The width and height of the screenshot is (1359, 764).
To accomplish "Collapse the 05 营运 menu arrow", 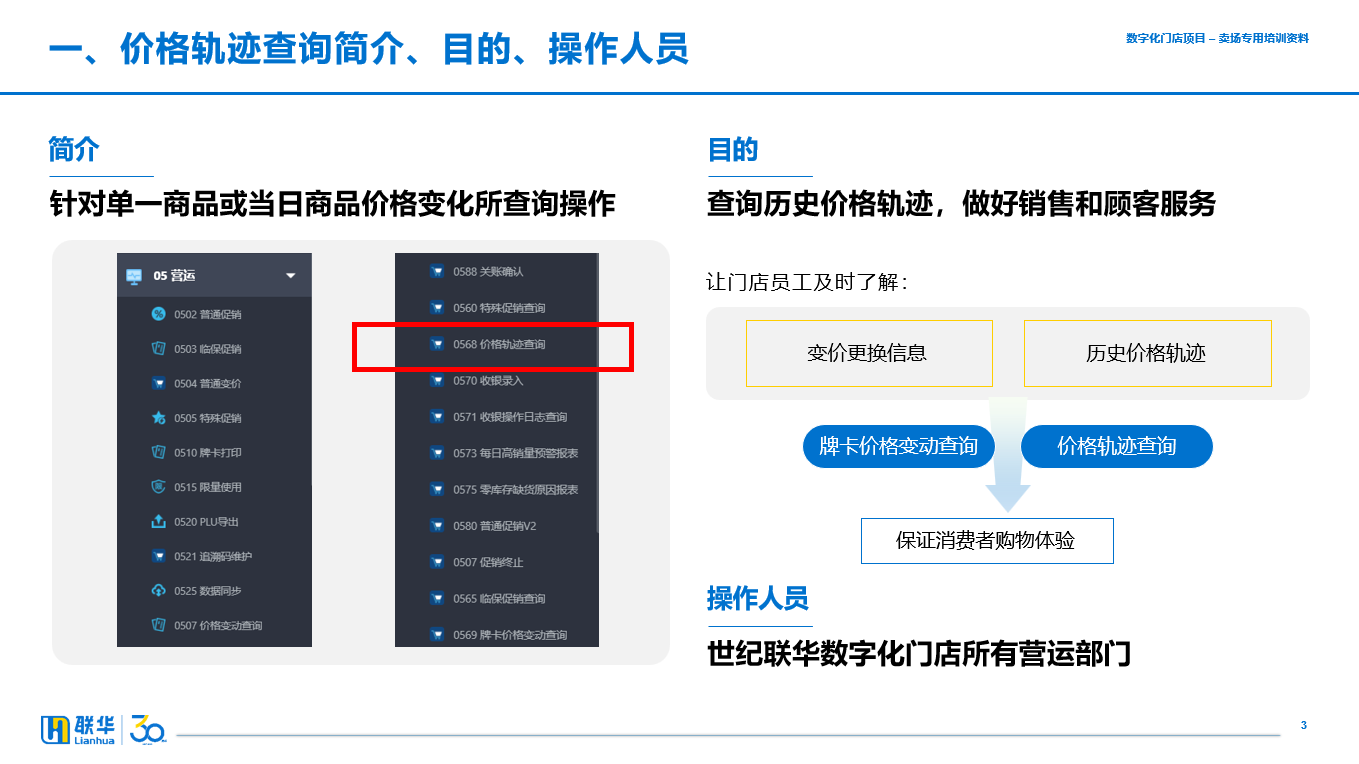I will (291, 276).
